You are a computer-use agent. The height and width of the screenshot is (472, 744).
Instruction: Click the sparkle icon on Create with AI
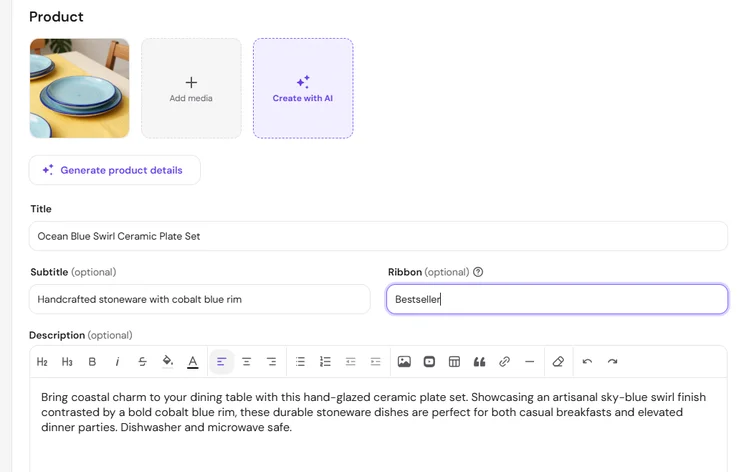[303, 82]
